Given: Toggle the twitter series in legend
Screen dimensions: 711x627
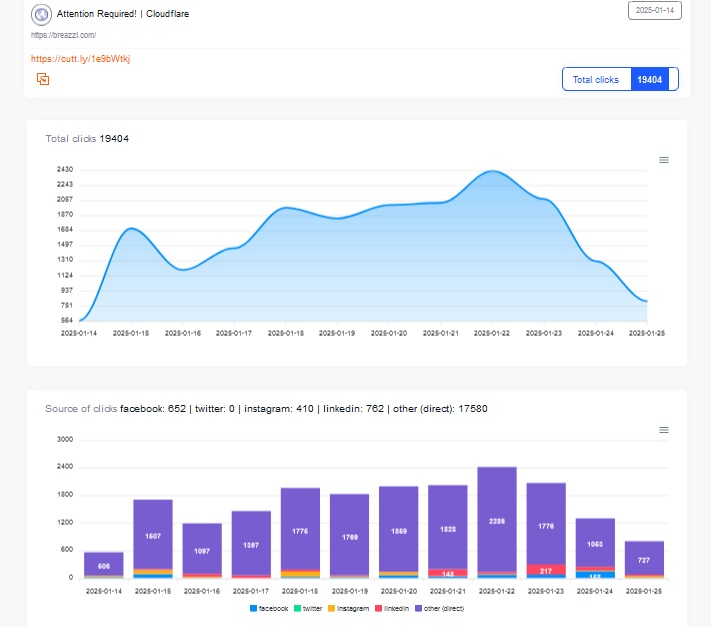Looking at the screenshot, I should 307,607.
